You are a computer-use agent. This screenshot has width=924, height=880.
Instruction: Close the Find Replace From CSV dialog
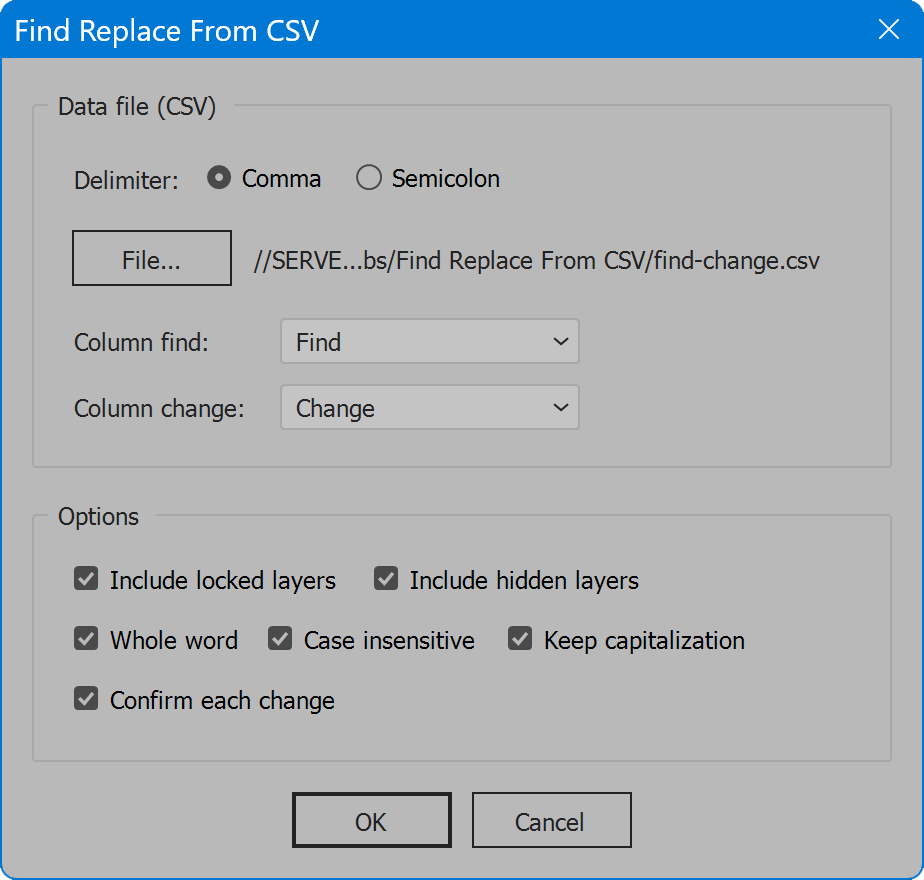point(889,29)
